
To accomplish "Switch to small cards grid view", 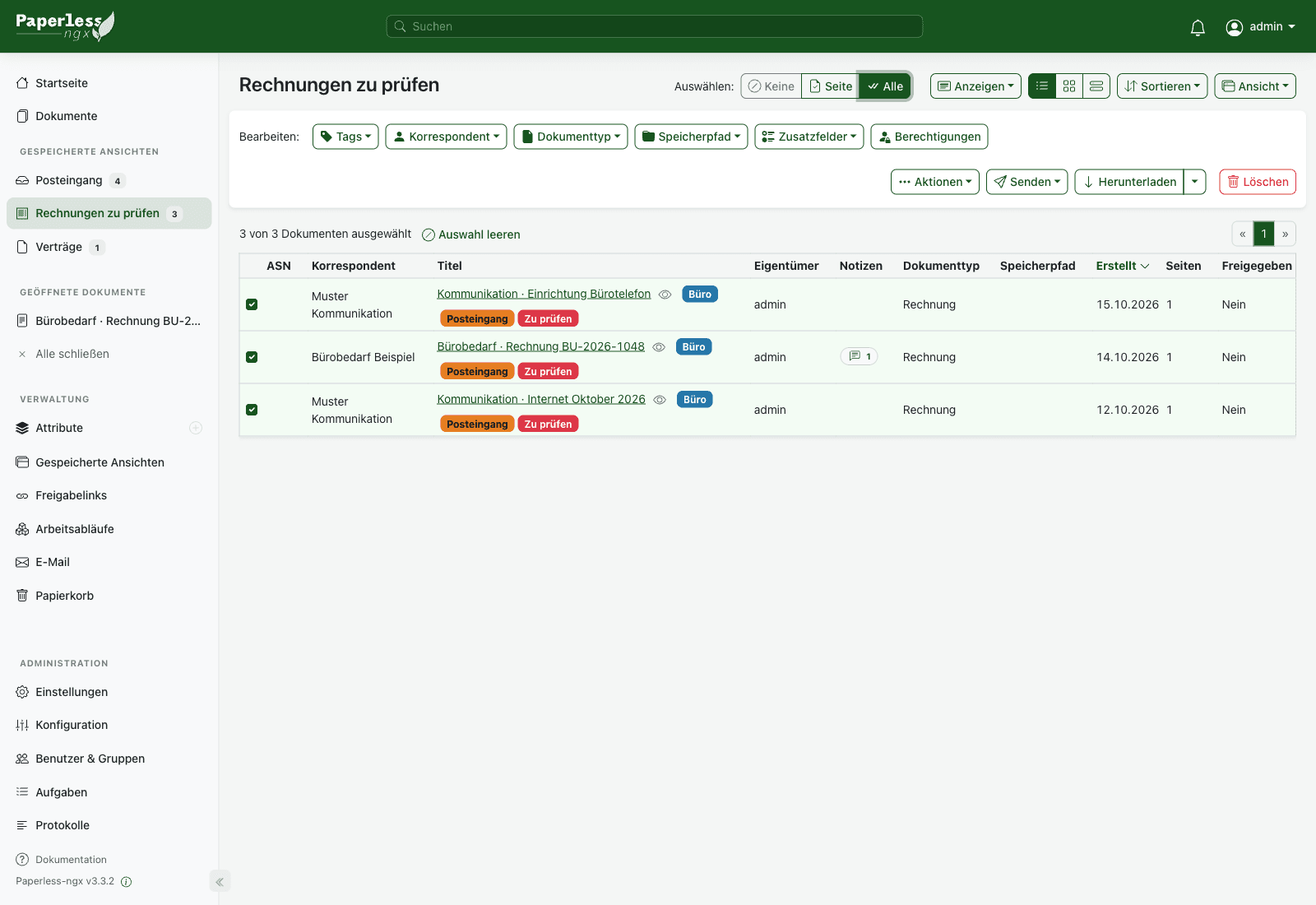I will [1069, 86].
